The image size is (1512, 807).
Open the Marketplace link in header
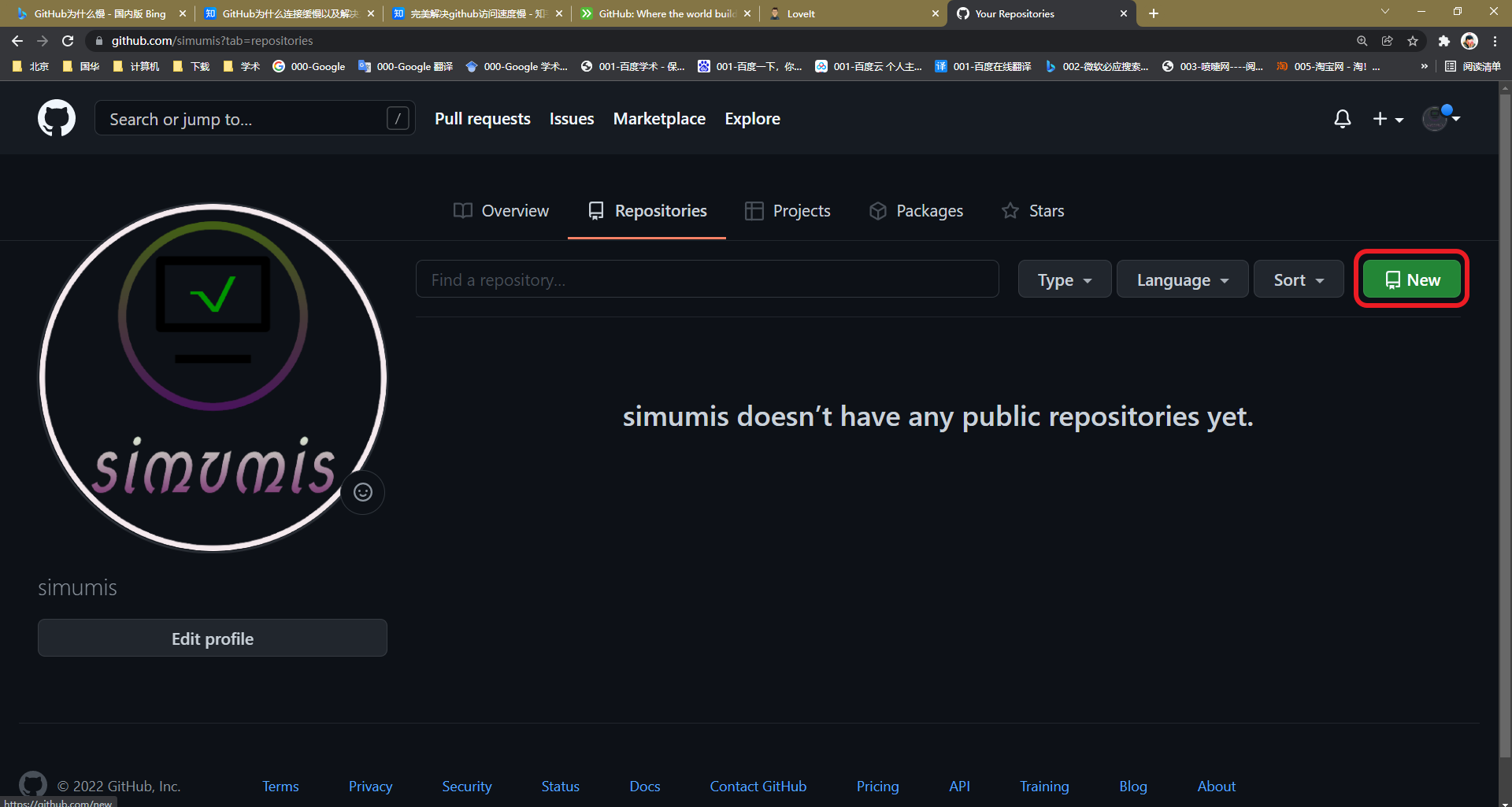coord(659,119)
